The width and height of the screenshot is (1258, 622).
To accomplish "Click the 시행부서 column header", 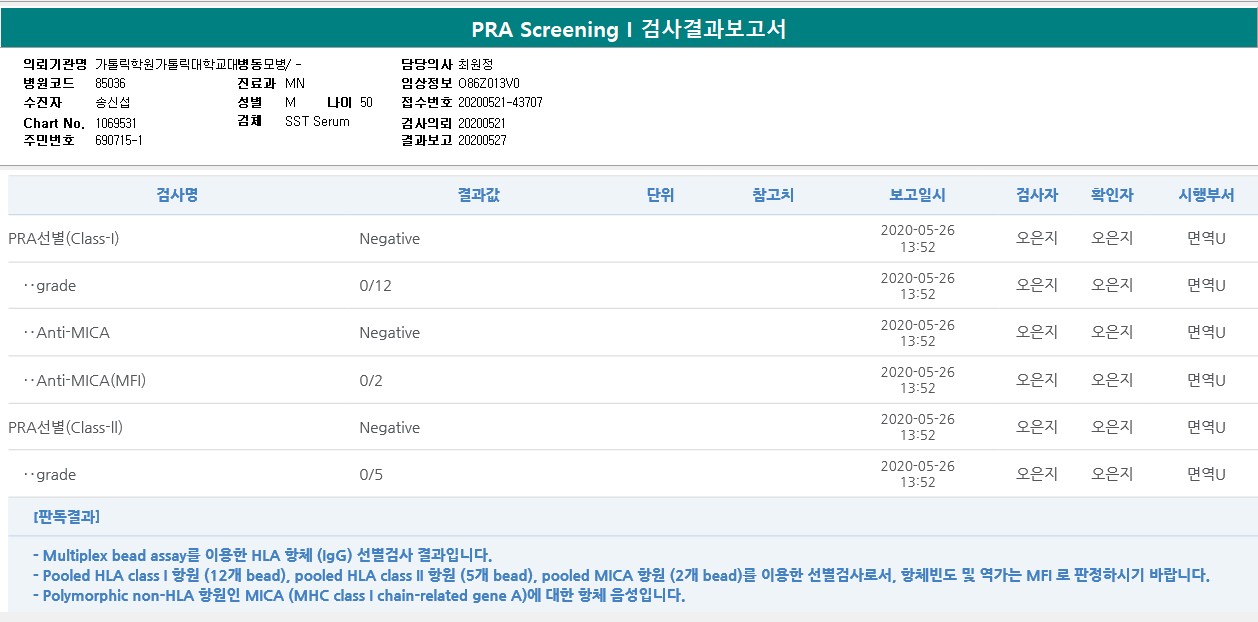I will tap(1206, 195).
